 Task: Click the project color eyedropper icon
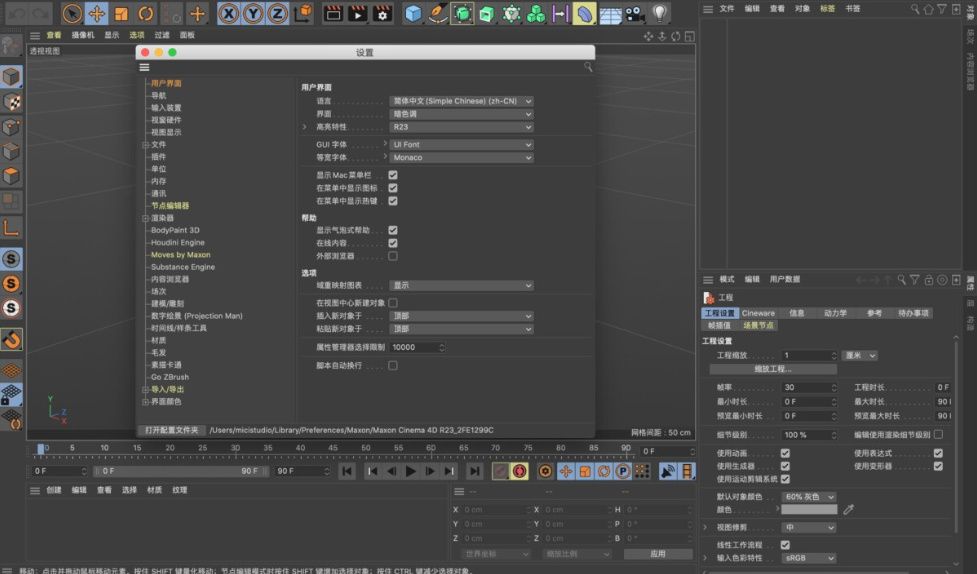[849, 509]
